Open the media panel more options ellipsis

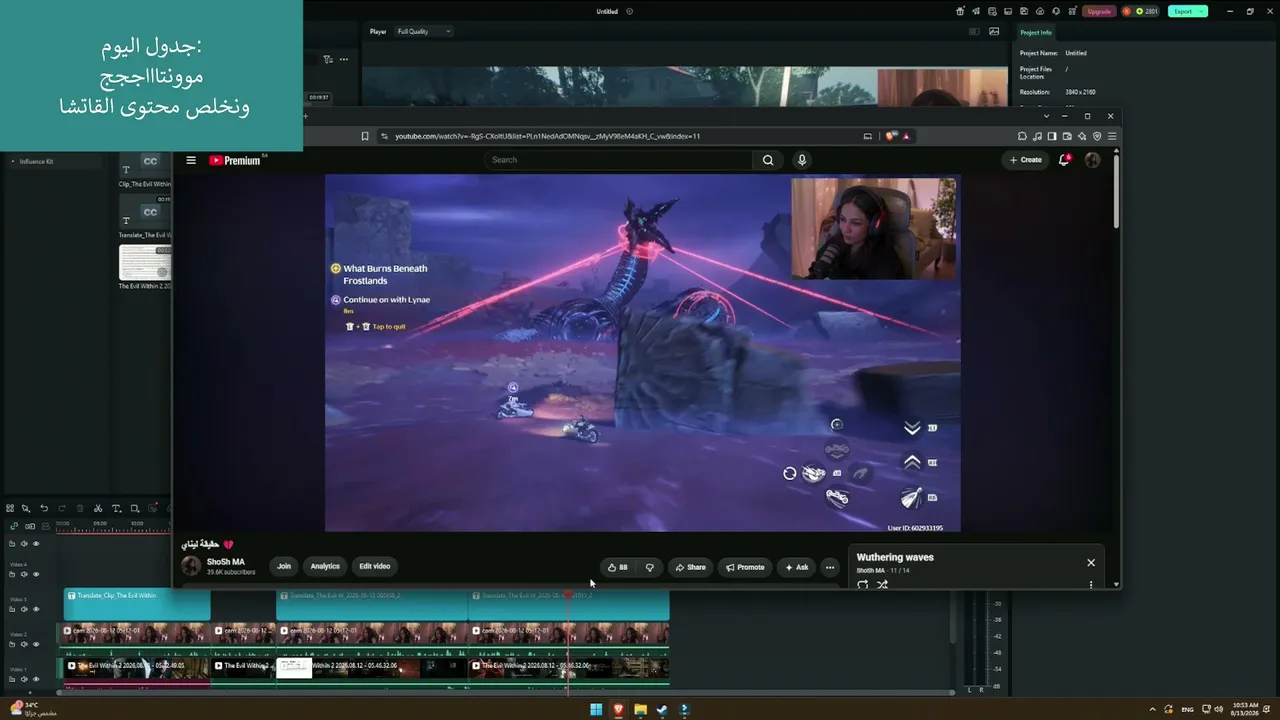(x=344, y=59)
